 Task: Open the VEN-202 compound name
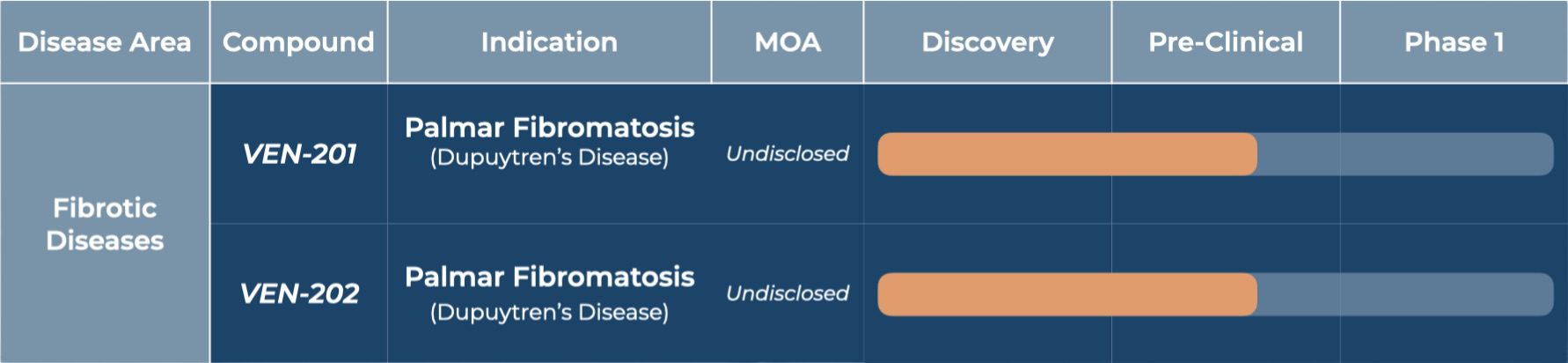299,293
